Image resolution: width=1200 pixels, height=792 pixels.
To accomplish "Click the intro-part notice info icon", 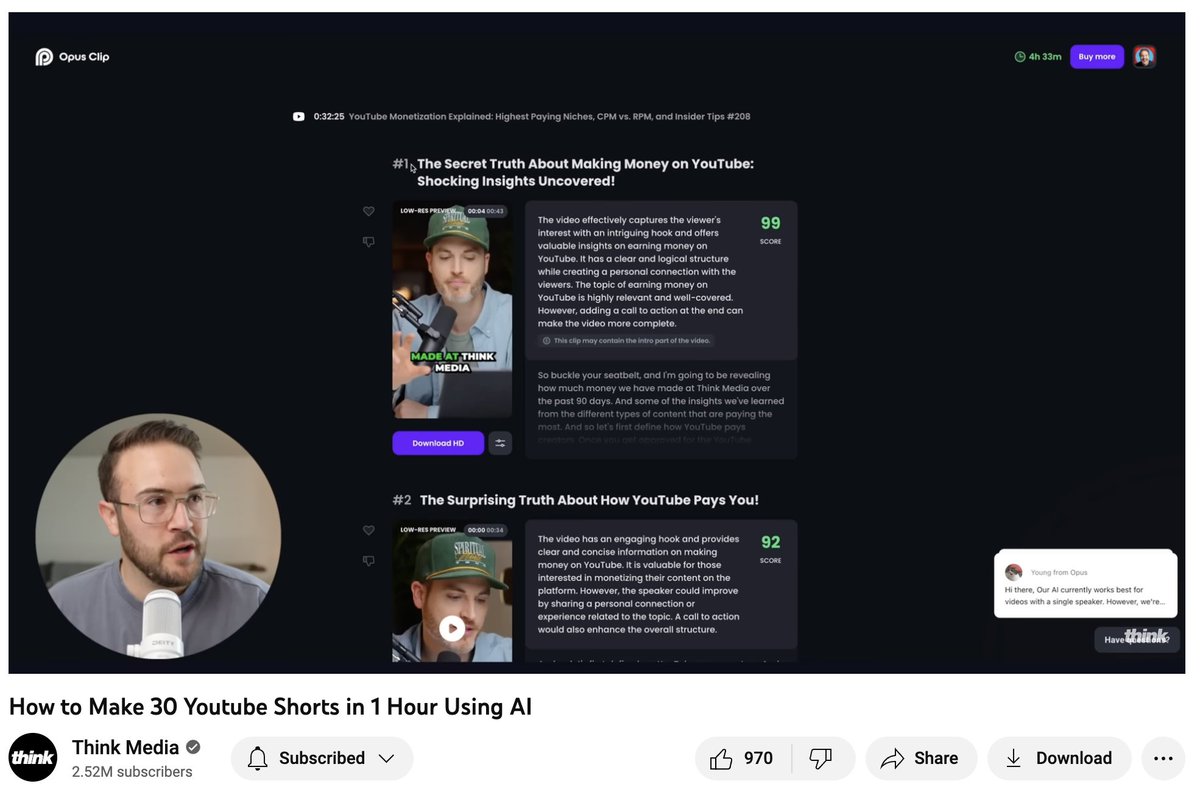I will pos(546,341).
